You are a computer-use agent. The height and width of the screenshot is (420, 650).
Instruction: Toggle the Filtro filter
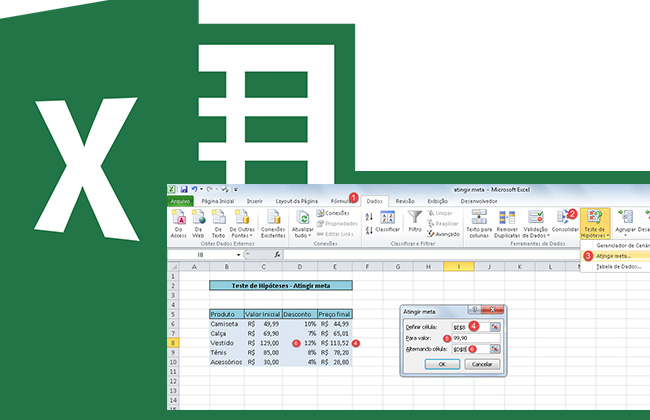coord(415,221)
